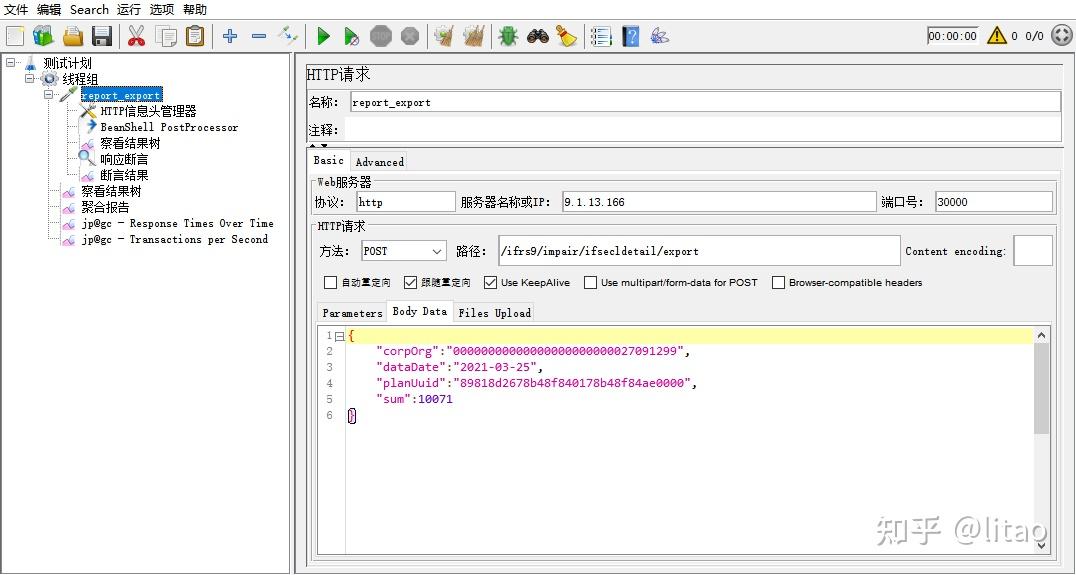Open the Function Helper list icon
1076x575 pixels.
tap(601, 36)
